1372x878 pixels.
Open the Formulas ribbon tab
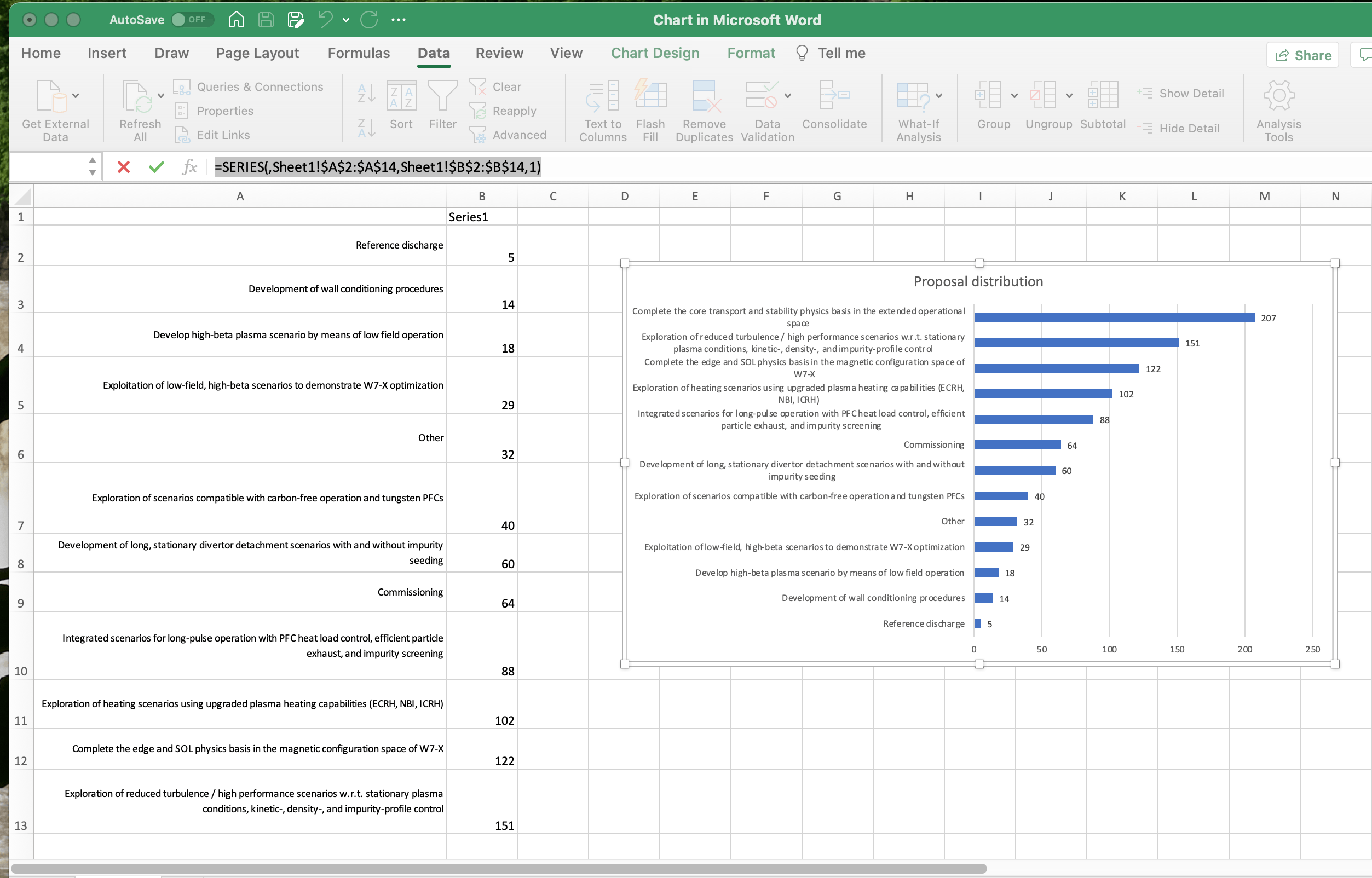click(359, 53)
